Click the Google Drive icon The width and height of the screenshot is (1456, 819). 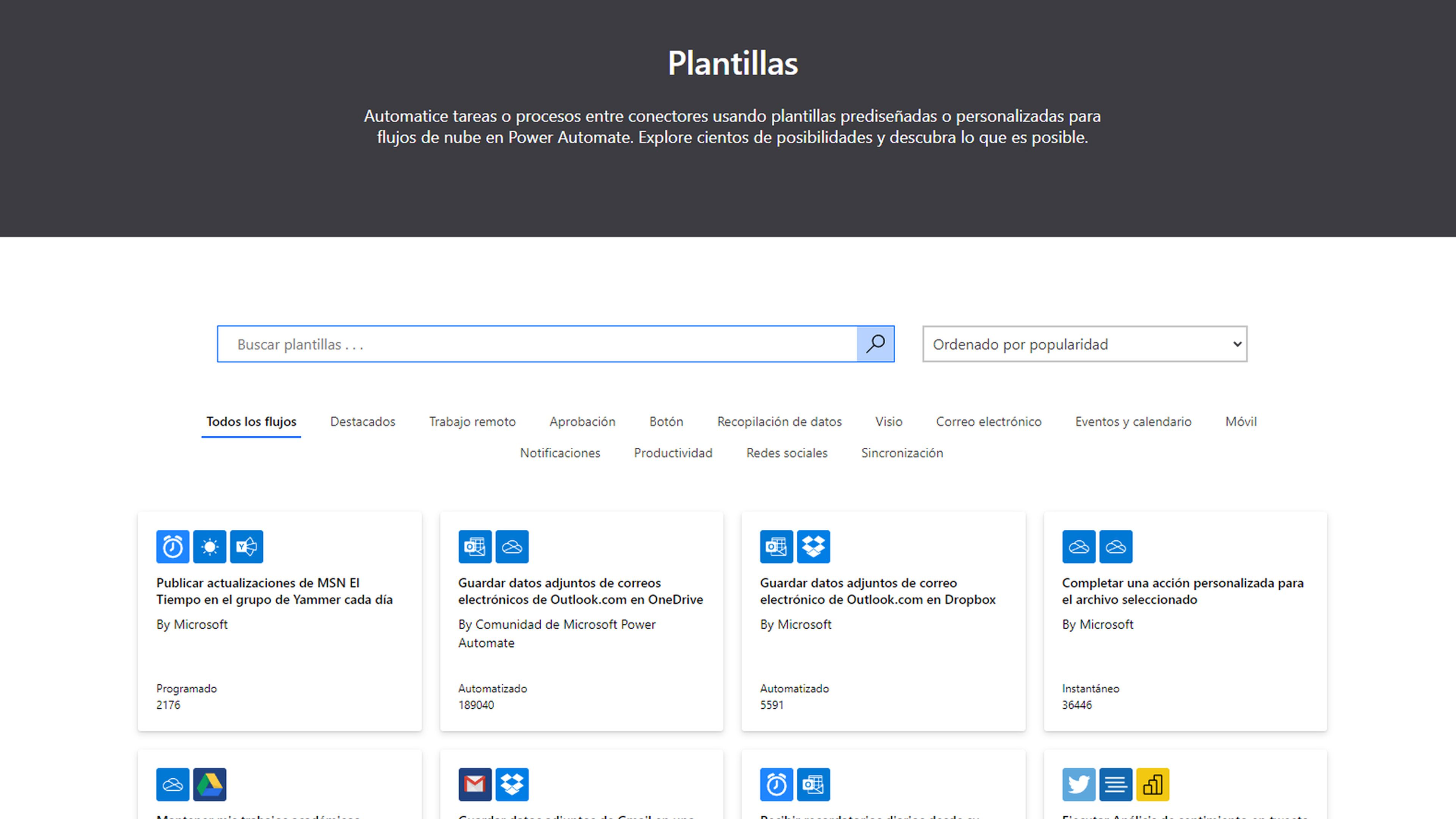(210, 784)
